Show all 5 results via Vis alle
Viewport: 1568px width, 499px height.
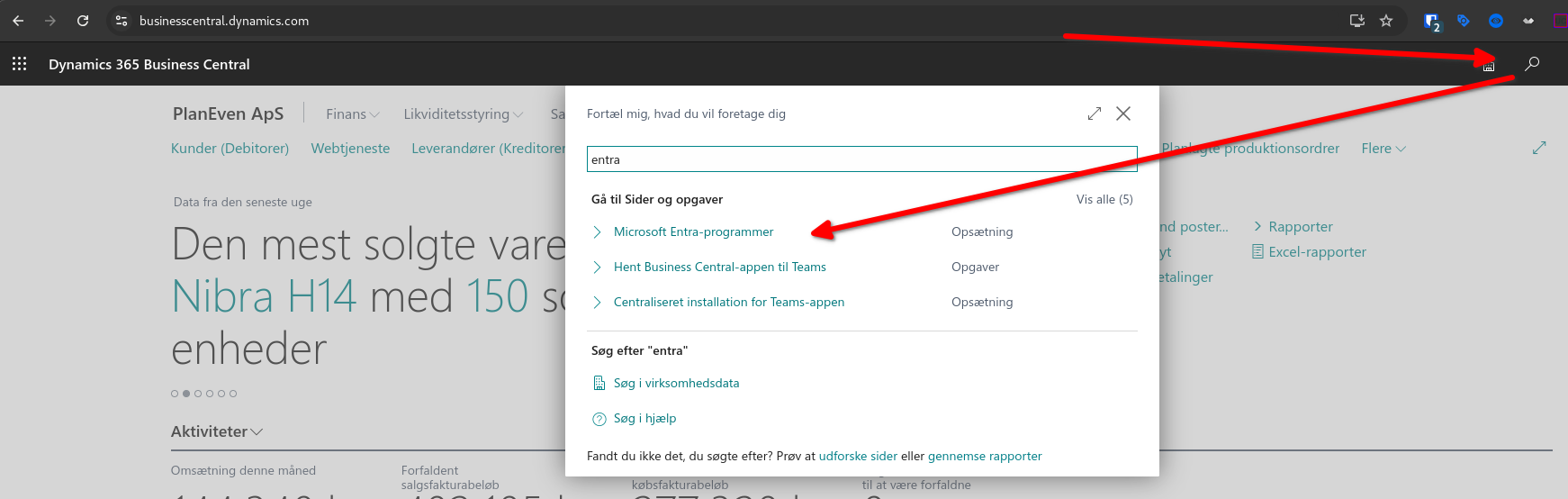[1104, 199]
